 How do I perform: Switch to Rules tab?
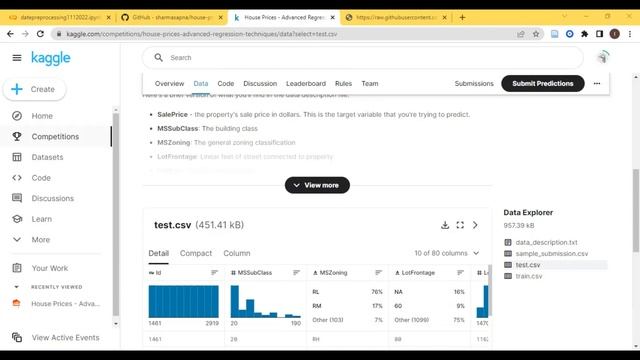343,83
